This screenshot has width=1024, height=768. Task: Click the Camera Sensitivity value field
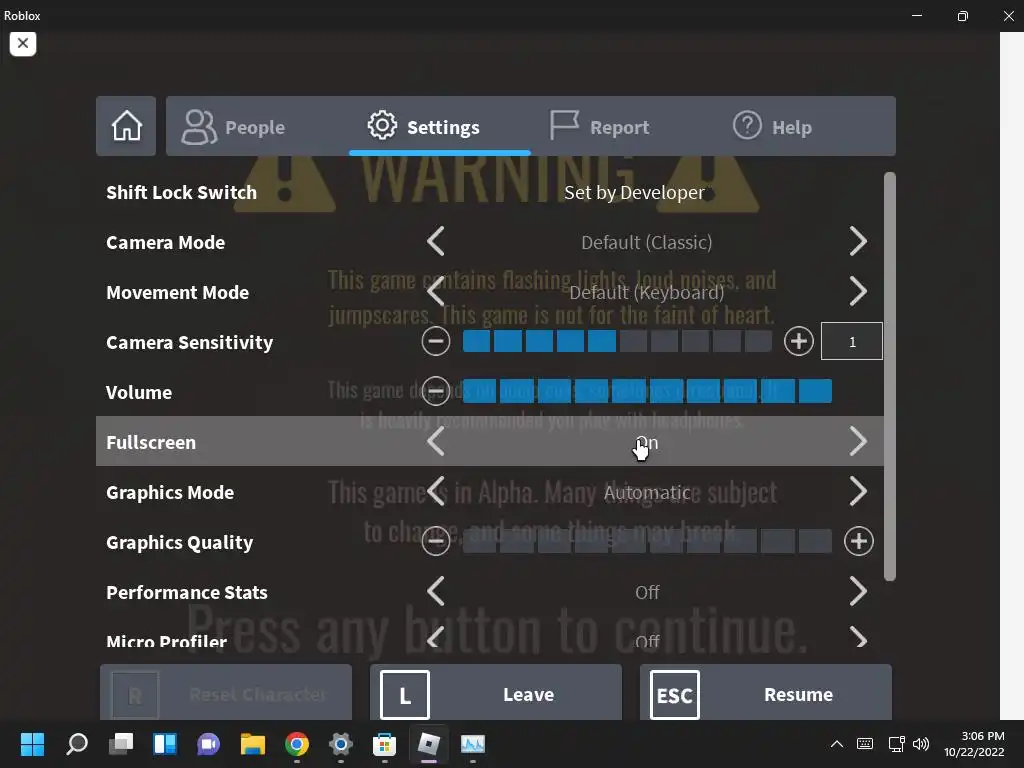(x=852, y=341)
